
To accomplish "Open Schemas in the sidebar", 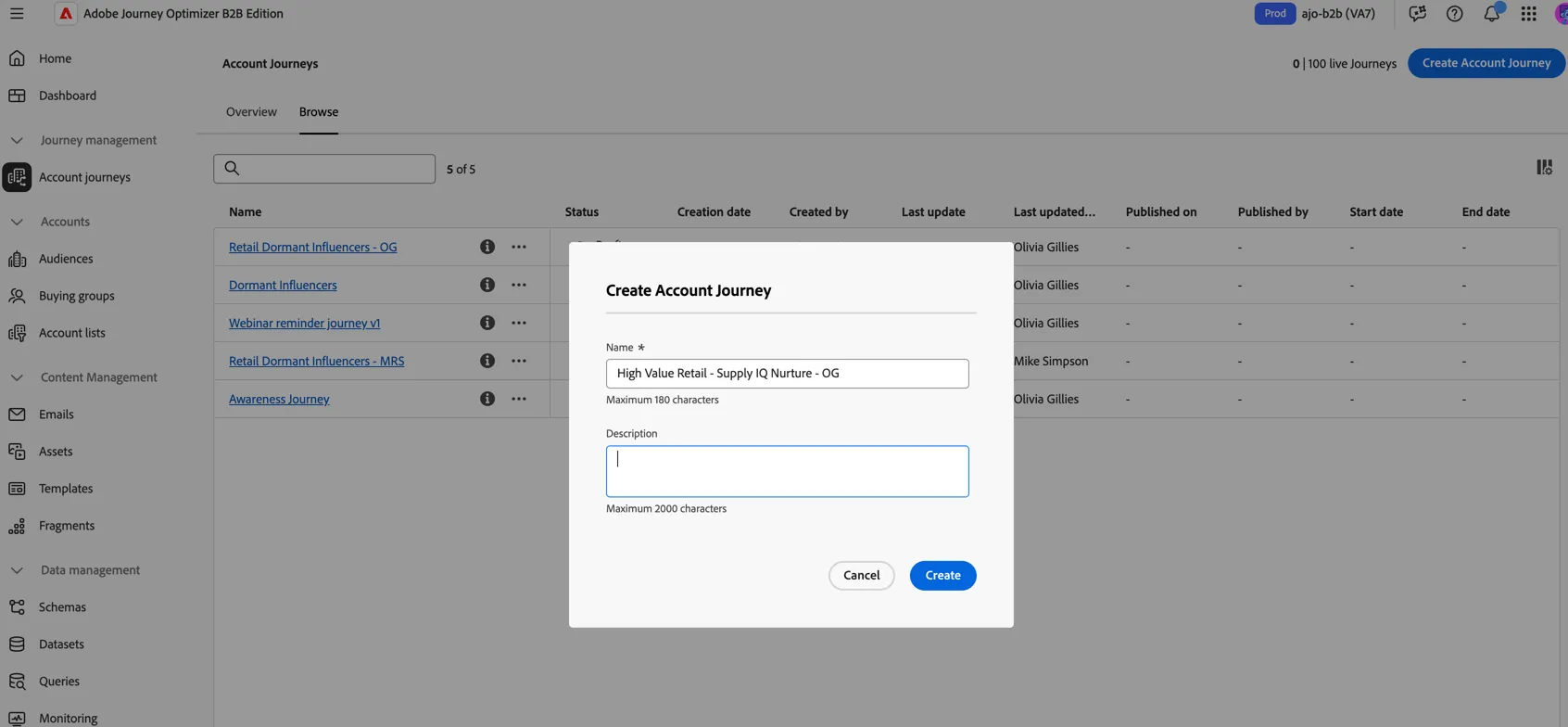I will click(62, 607).
